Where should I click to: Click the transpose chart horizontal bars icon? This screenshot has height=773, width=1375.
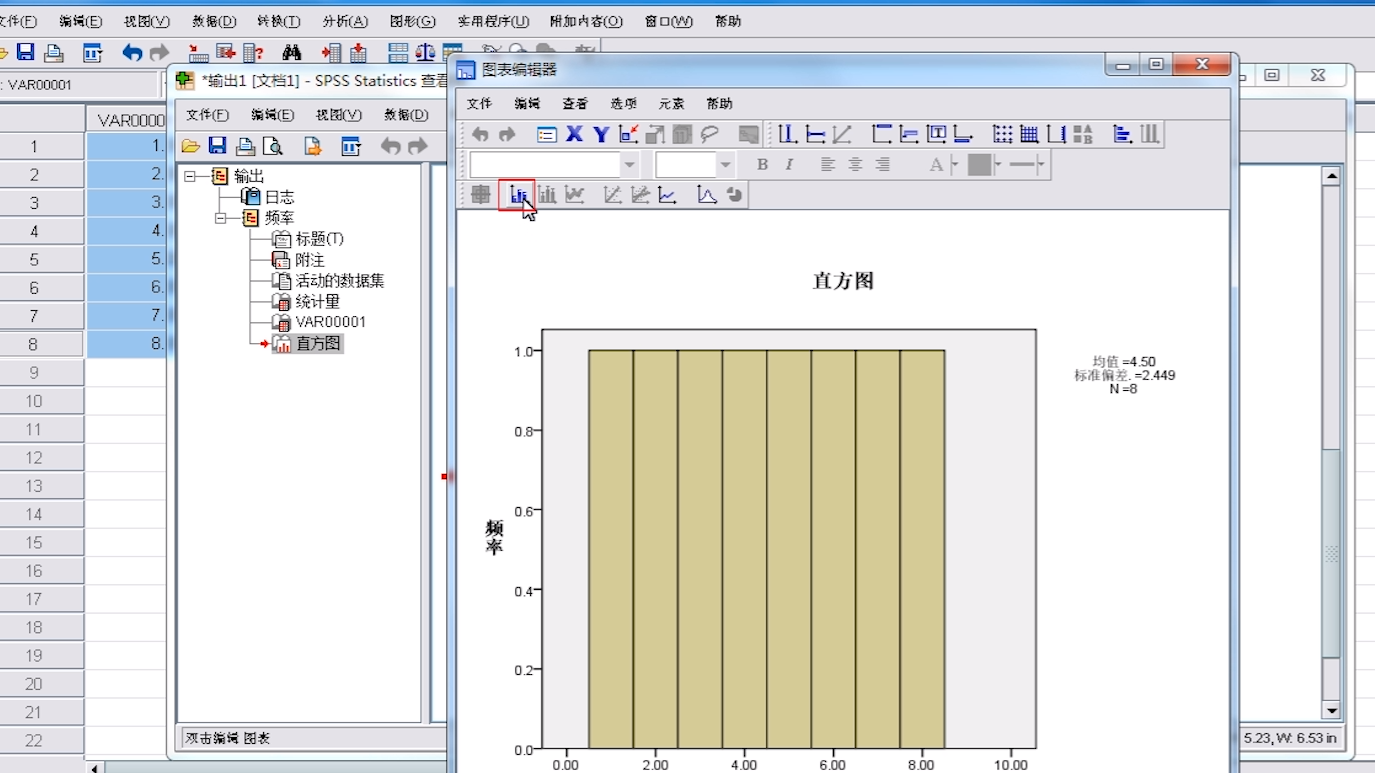click(x=1122, y=134)
